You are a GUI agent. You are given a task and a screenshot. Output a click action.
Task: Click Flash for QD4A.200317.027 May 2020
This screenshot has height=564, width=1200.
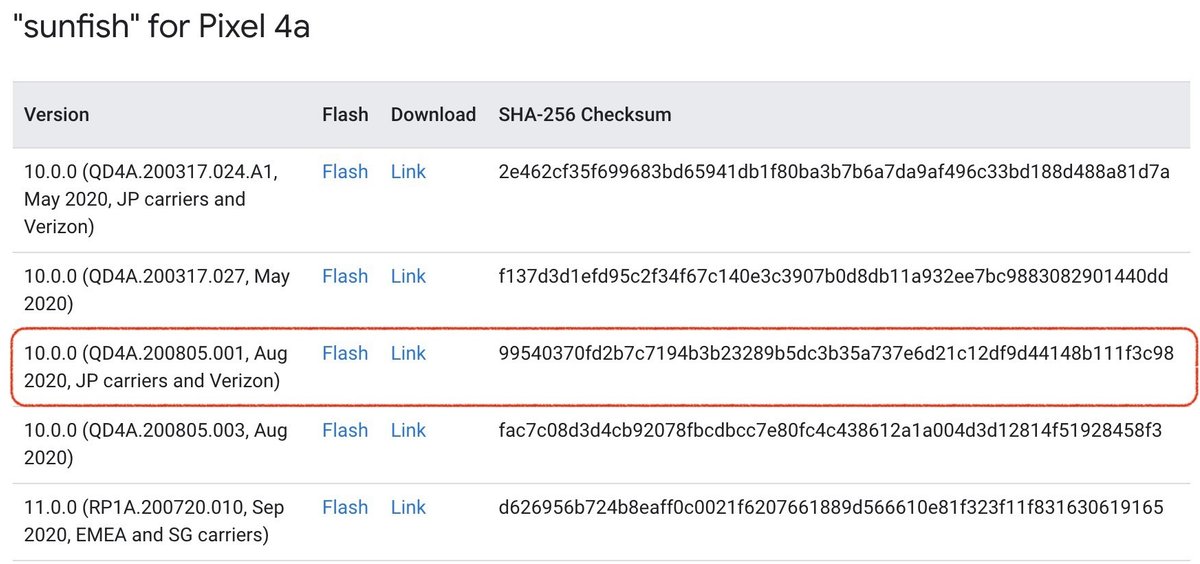click(345, 276)
